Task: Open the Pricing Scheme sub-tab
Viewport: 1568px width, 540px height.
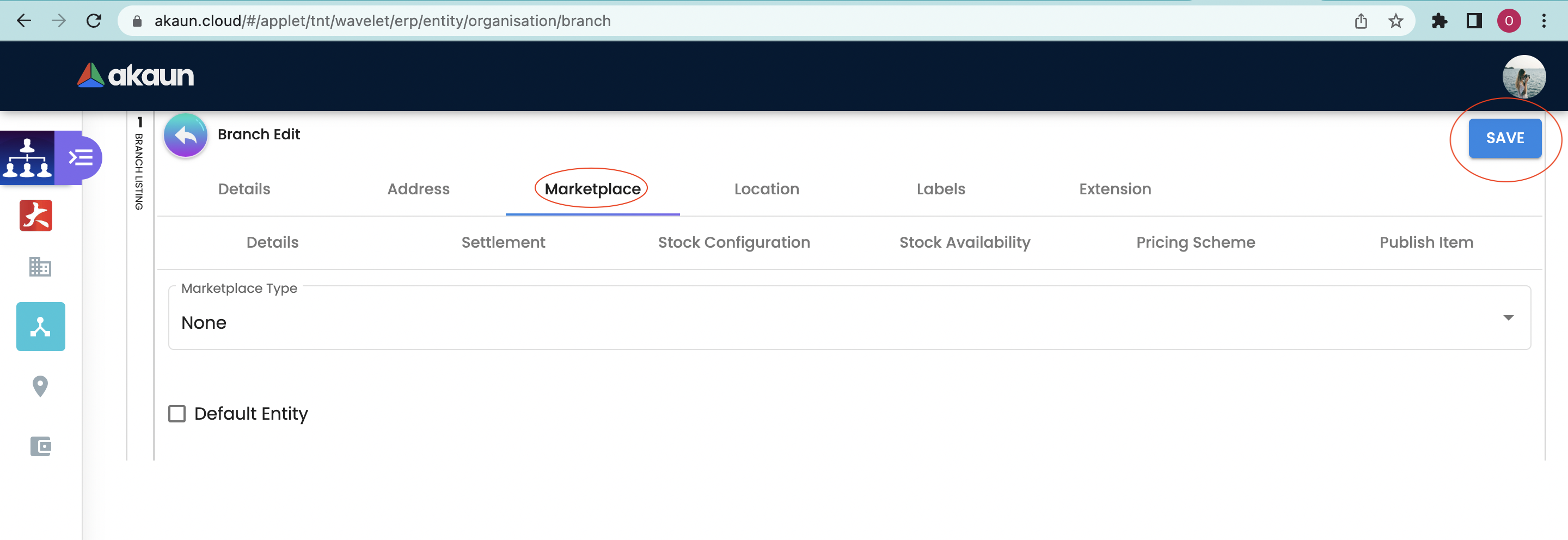Action: point(1196,242)
